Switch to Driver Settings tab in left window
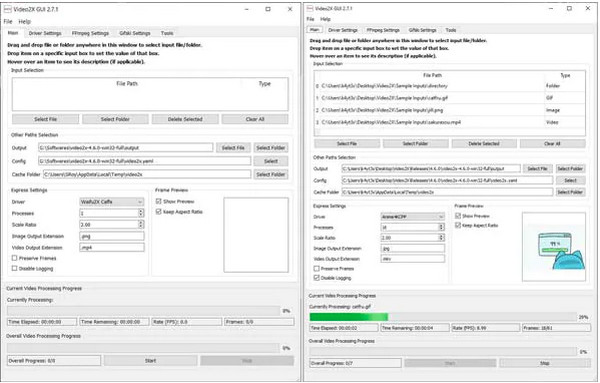Screen dimensions: 600x383 45,33
